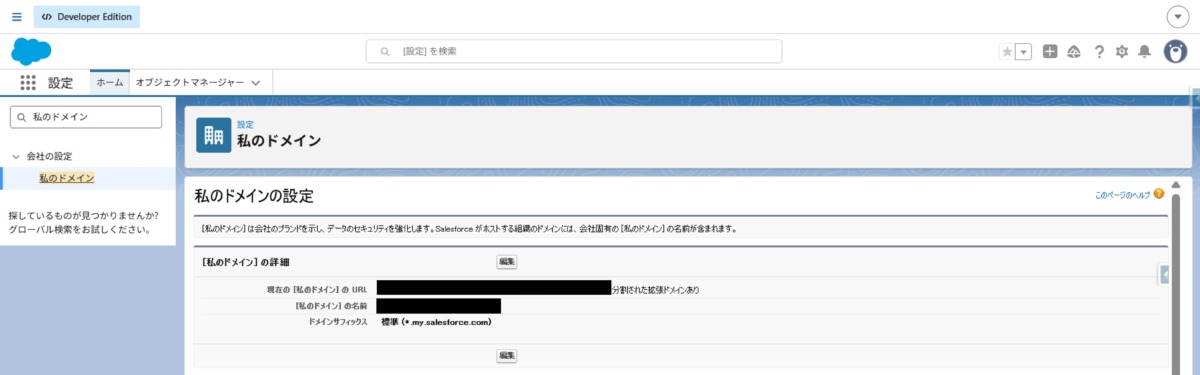Click the 設定 app name label

[61, 83]
